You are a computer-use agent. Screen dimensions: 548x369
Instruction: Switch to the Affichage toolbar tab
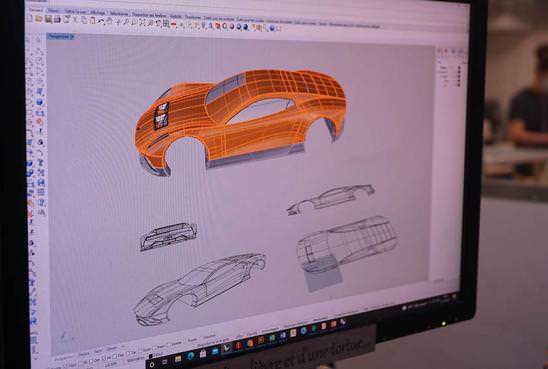[x=98, y=12]
